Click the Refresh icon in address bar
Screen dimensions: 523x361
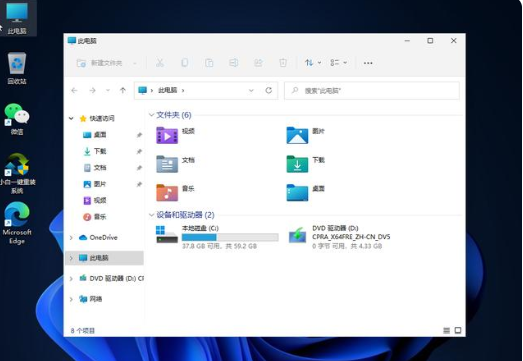click(x=269, y=90)
